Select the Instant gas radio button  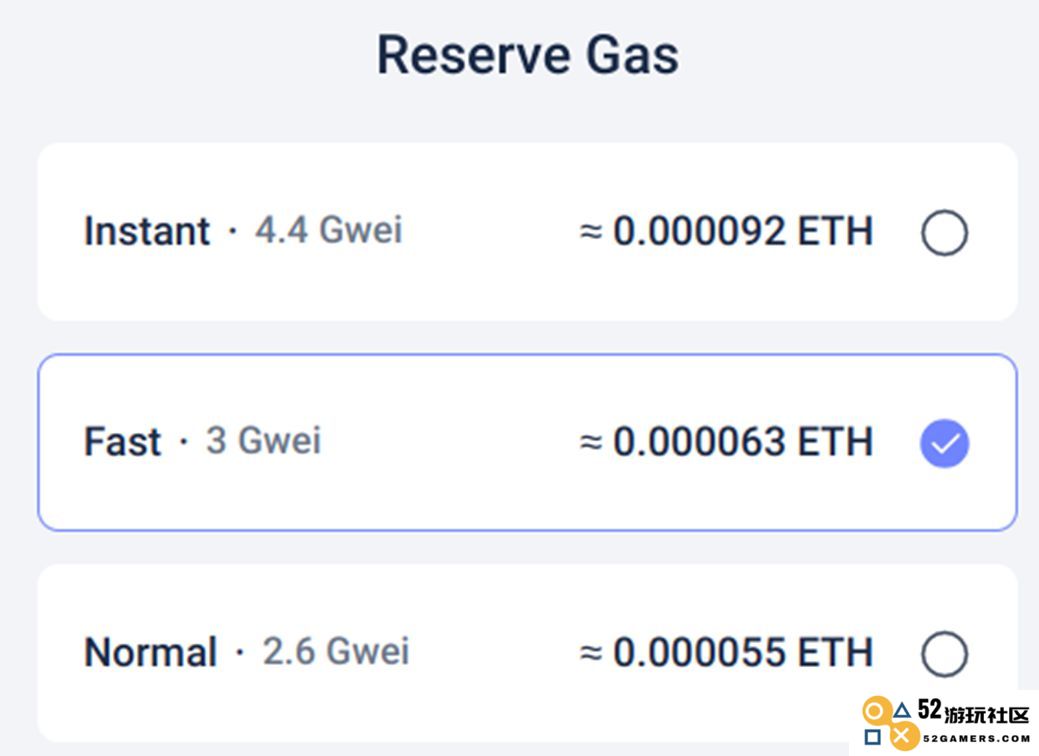(x=944, y=233)
